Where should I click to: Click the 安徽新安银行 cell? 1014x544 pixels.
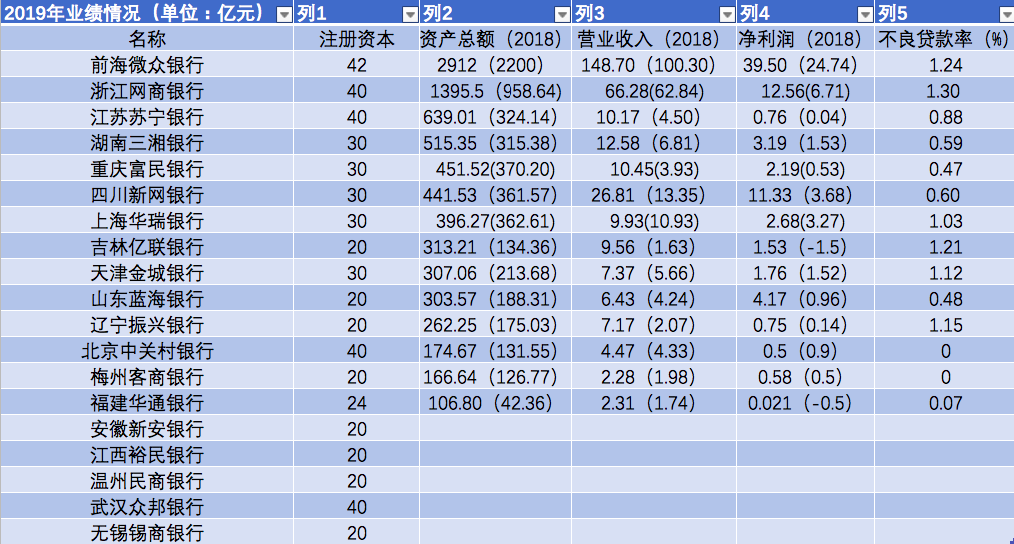147,429
